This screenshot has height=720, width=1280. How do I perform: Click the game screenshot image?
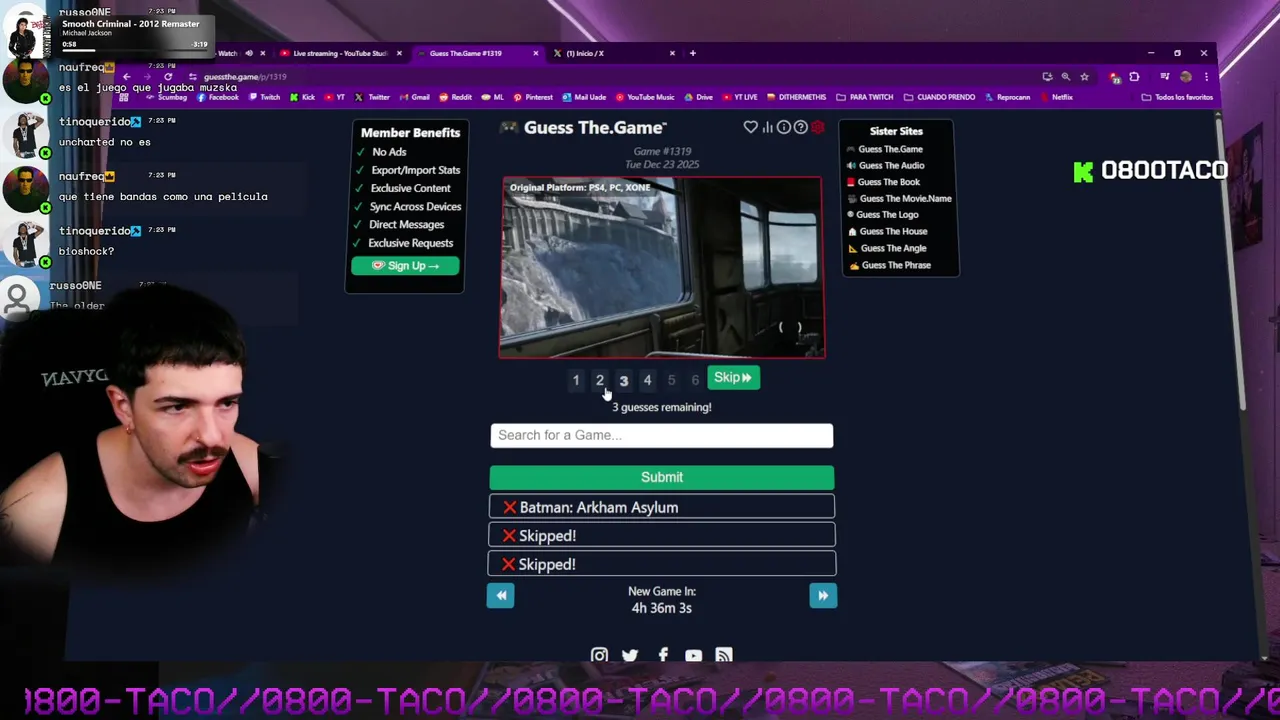tap(662, 267)
